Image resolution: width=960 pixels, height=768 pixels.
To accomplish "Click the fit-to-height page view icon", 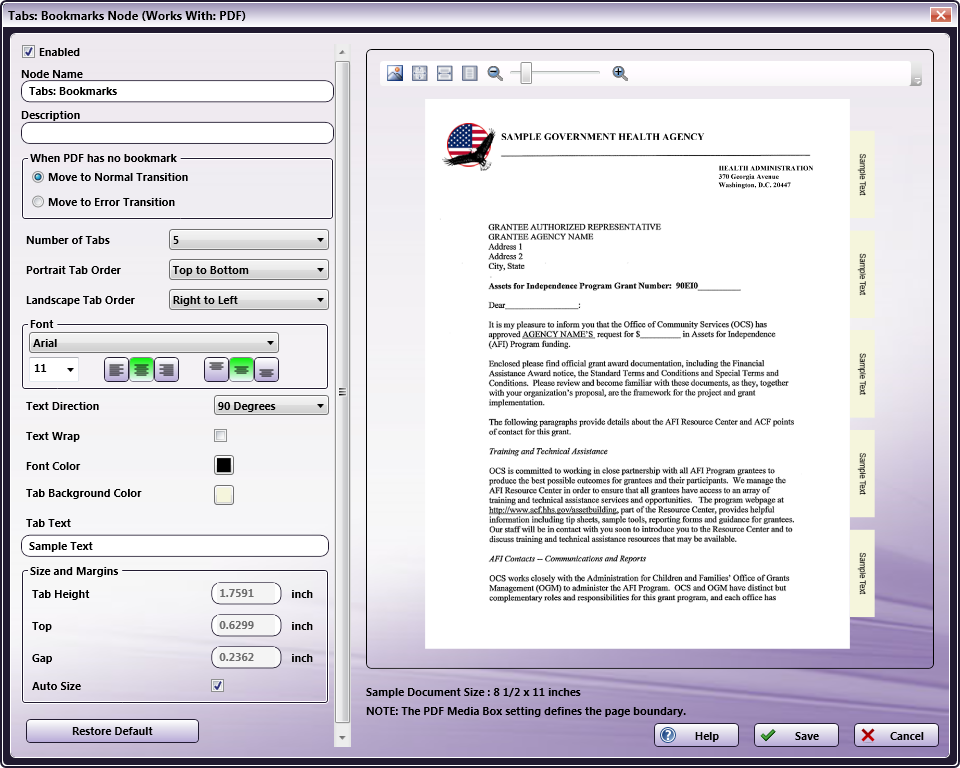I will pos(470,73).
